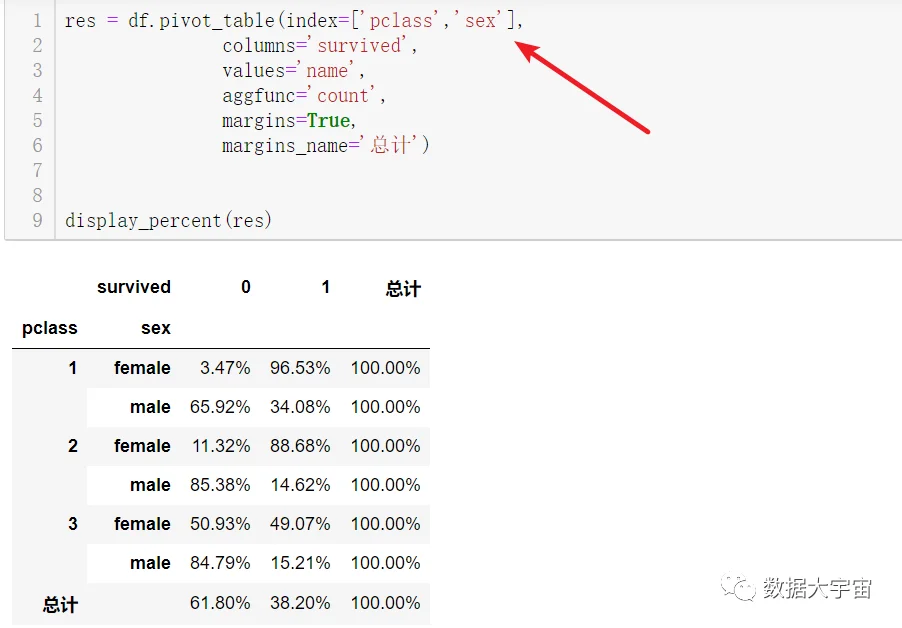Select the 85.38% cell

pos(220,485)
